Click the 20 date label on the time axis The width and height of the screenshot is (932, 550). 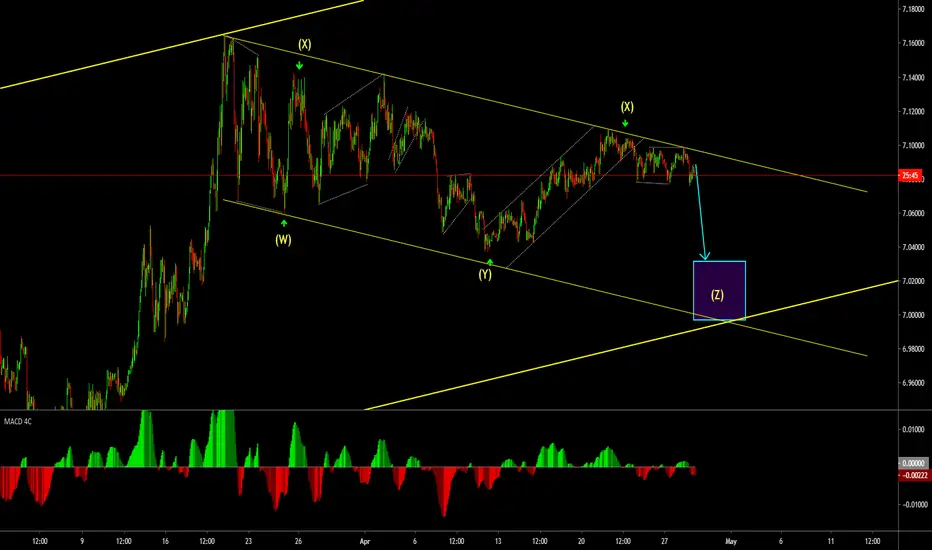[x=581, y=542]
